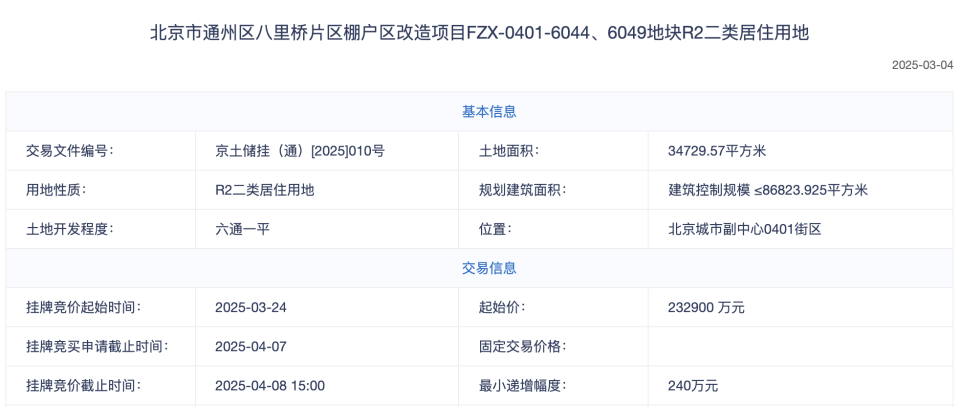Click the 交易文件编号 label cell

tap(100, 151)
